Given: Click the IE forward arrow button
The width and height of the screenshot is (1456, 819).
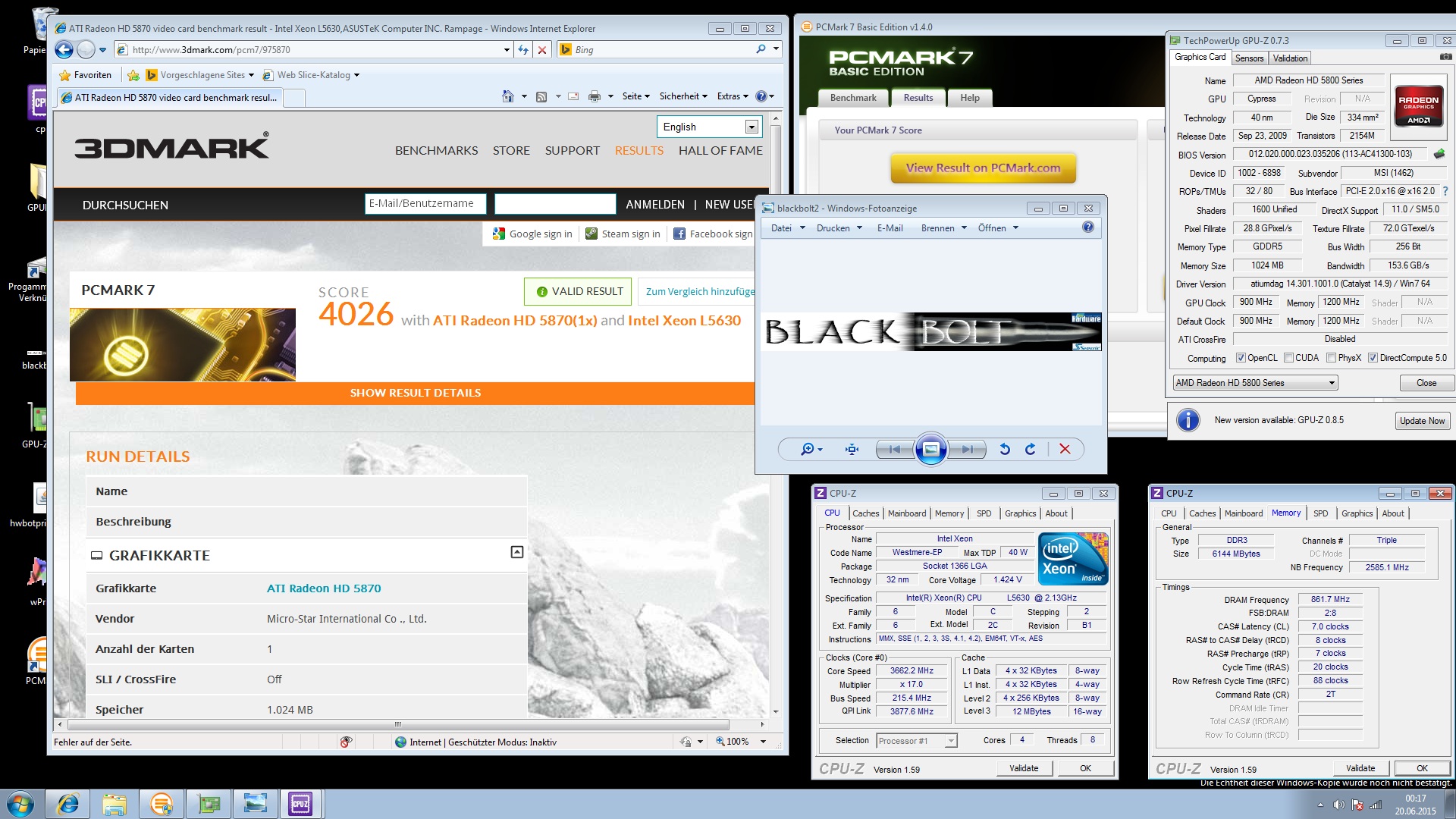Looking at the screenshot, I should coord(86,50).
